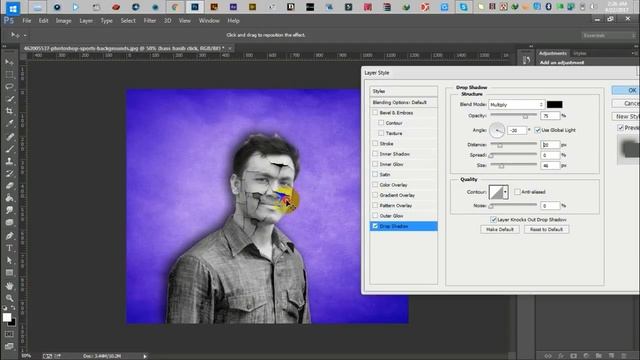
Task: Click Reset to Default button
Action: 546,229
